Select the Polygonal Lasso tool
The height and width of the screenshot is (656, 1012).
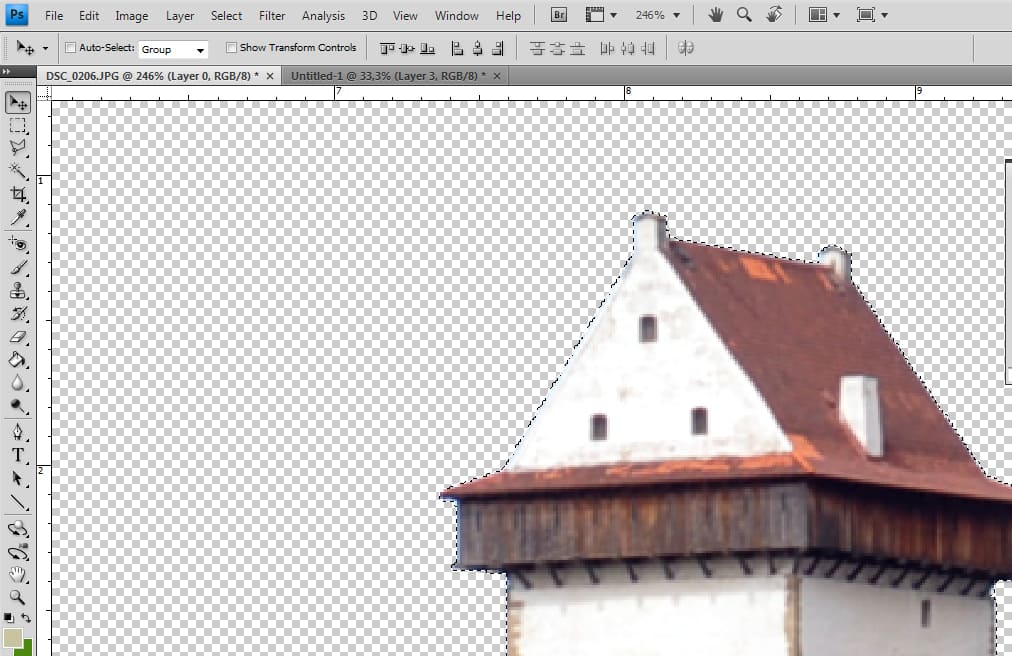18,148
